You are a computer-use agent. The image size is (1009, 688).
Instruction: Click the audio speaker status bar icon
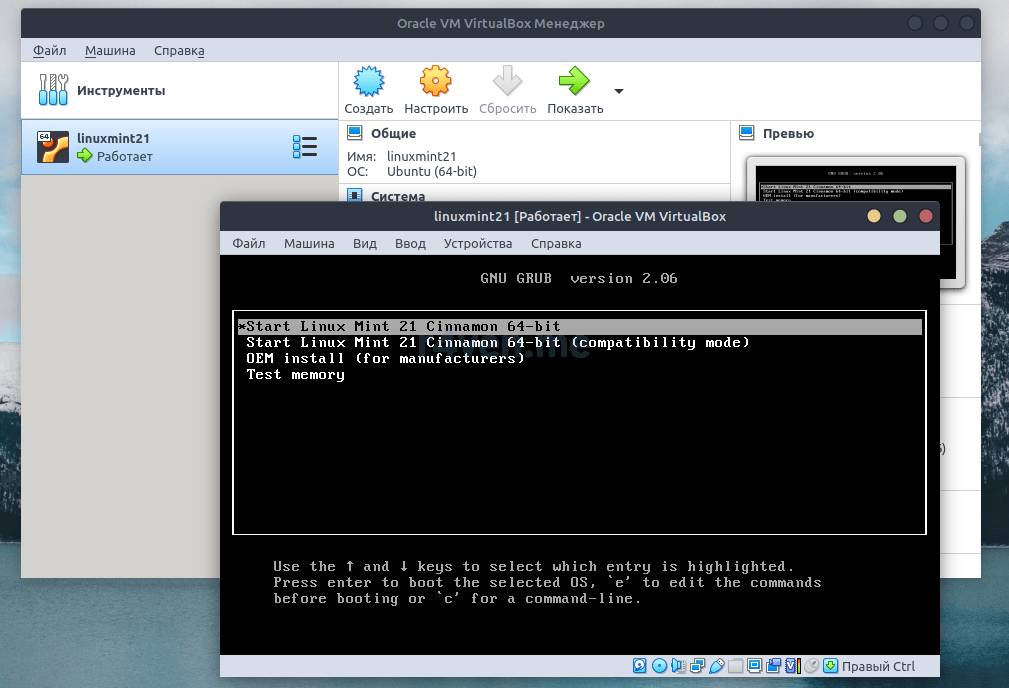679,666
